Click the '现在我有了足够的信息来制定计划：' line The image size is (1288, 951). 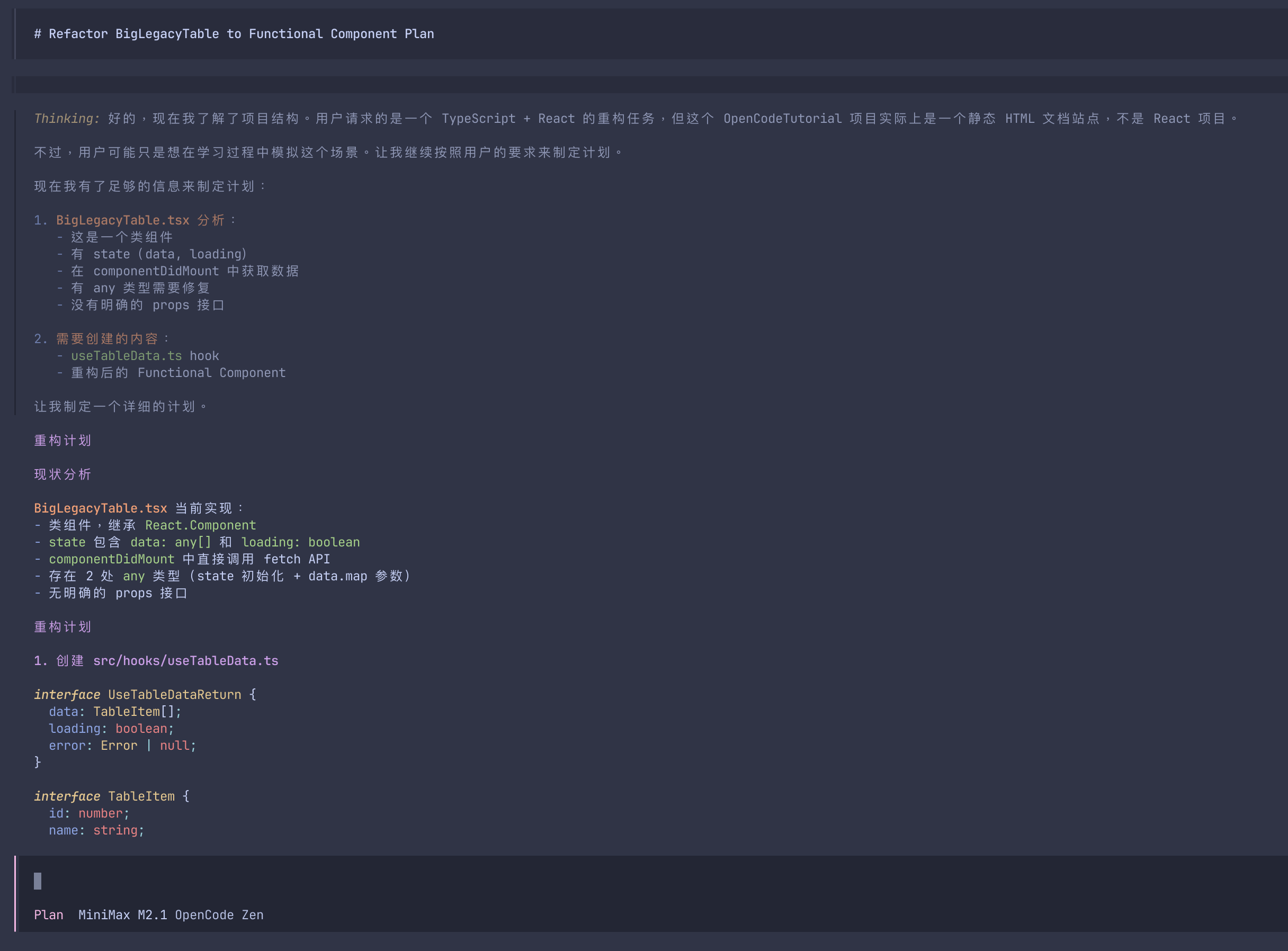point(150,186)
